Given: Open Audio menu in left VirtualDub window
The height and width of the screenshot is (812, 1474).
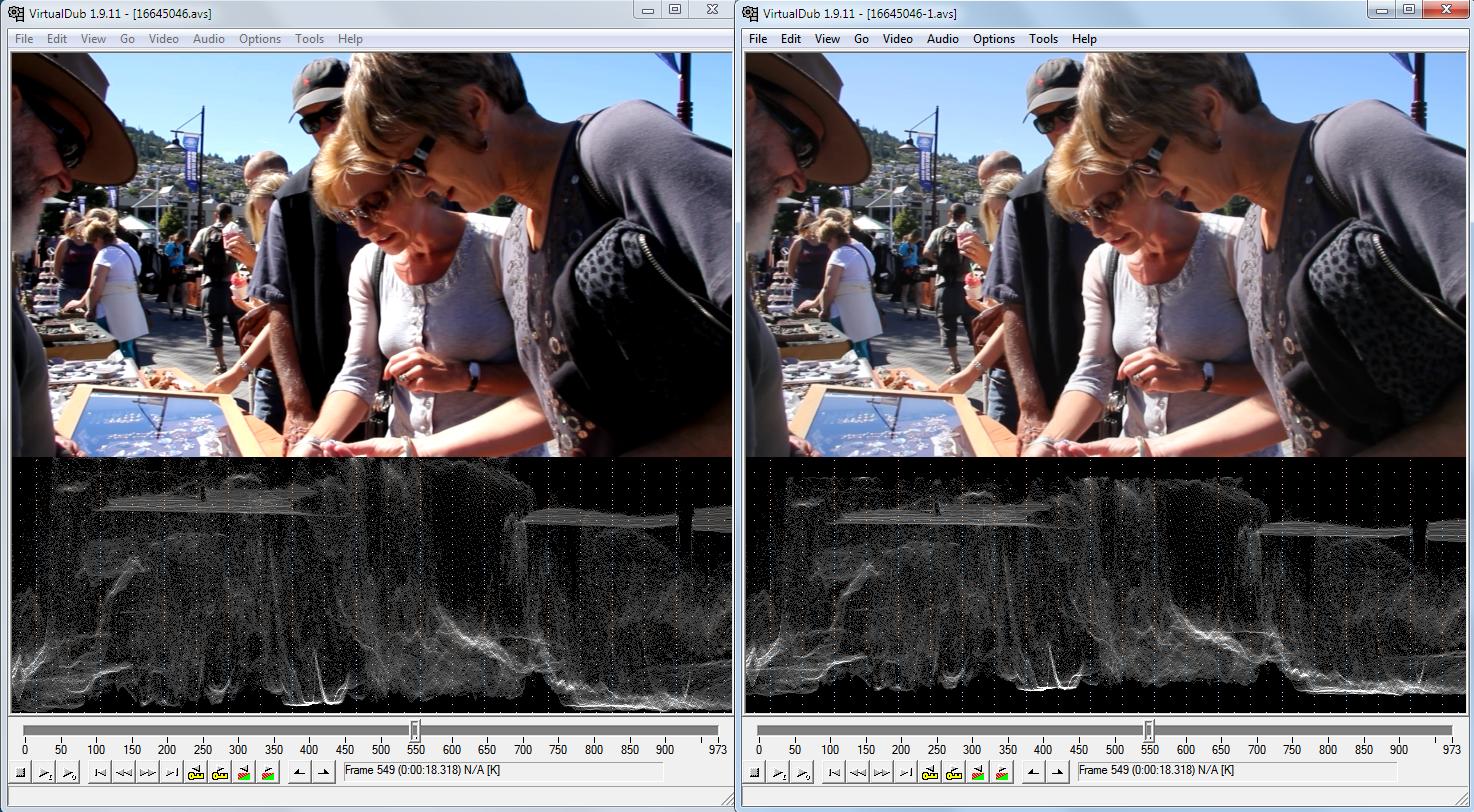Looking at the screenshot, I should coord(209,39).
